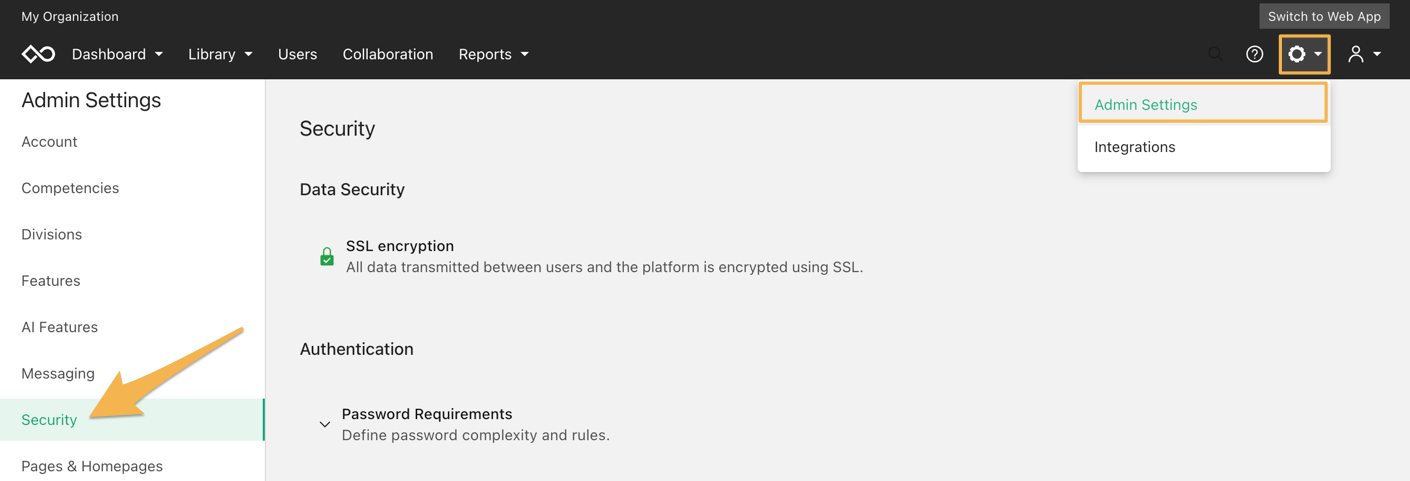Open the Library dropdown
The height and width of the screenshot is (481, 1410).
pyautogui.click(x=220, y=54)
